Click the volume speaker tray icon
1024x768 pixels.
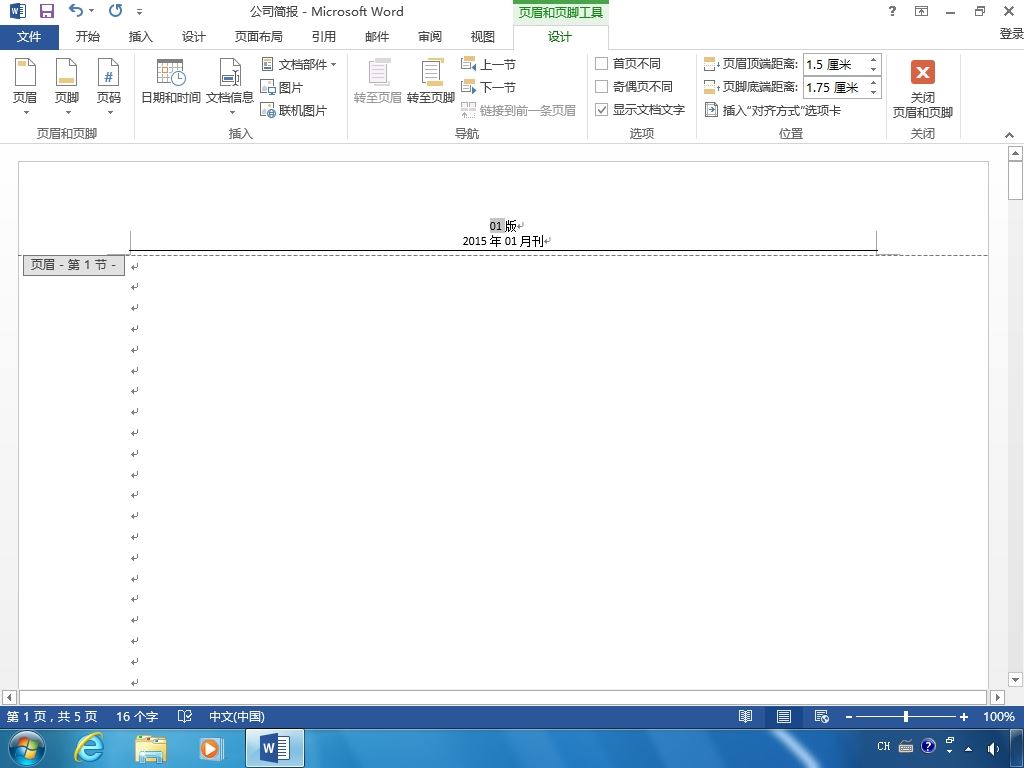pyautogui.click(x=993, y=748)
